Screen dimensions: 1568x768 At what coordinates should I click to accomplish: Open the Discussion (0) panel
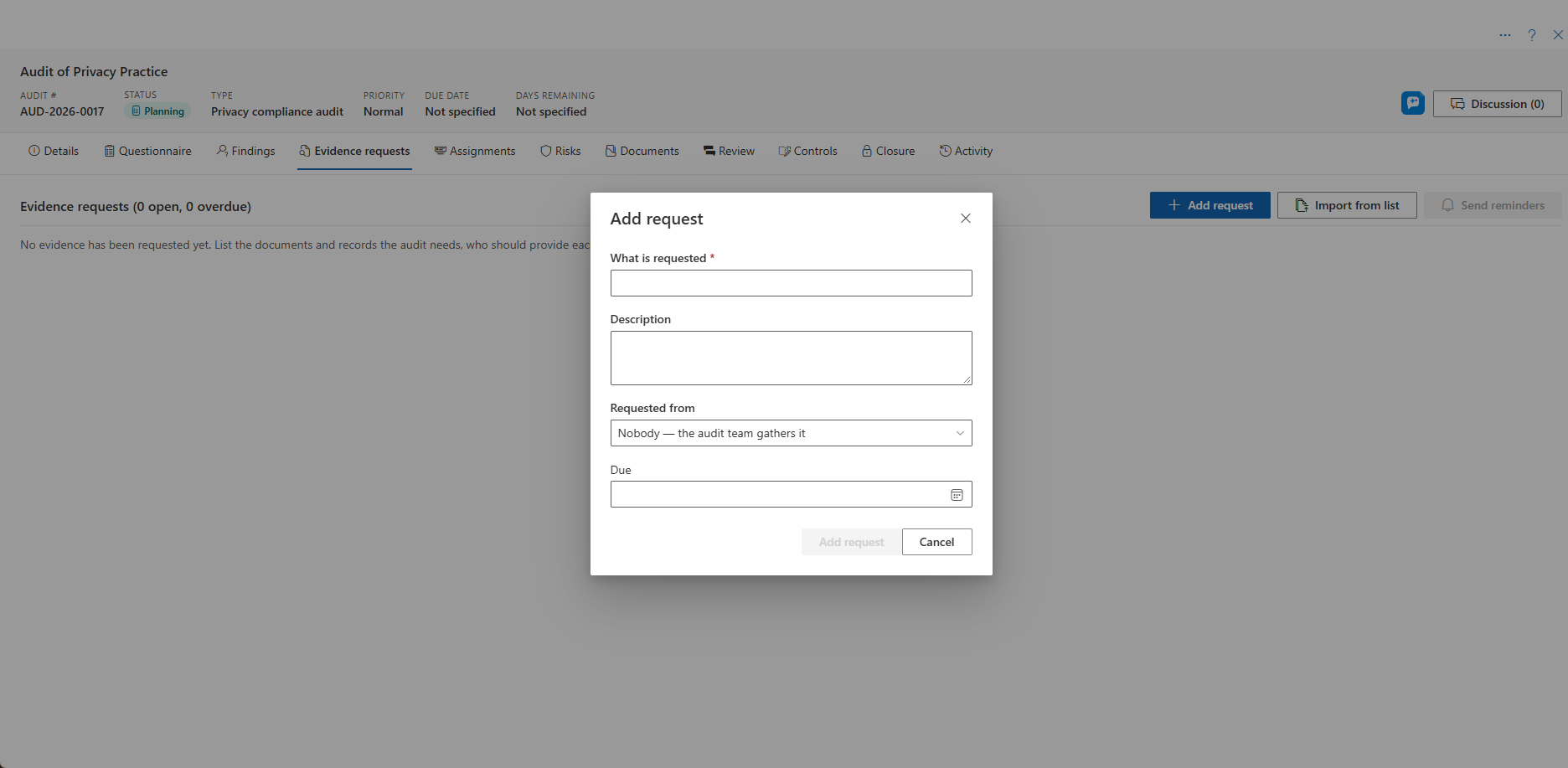pos(1497,104)
